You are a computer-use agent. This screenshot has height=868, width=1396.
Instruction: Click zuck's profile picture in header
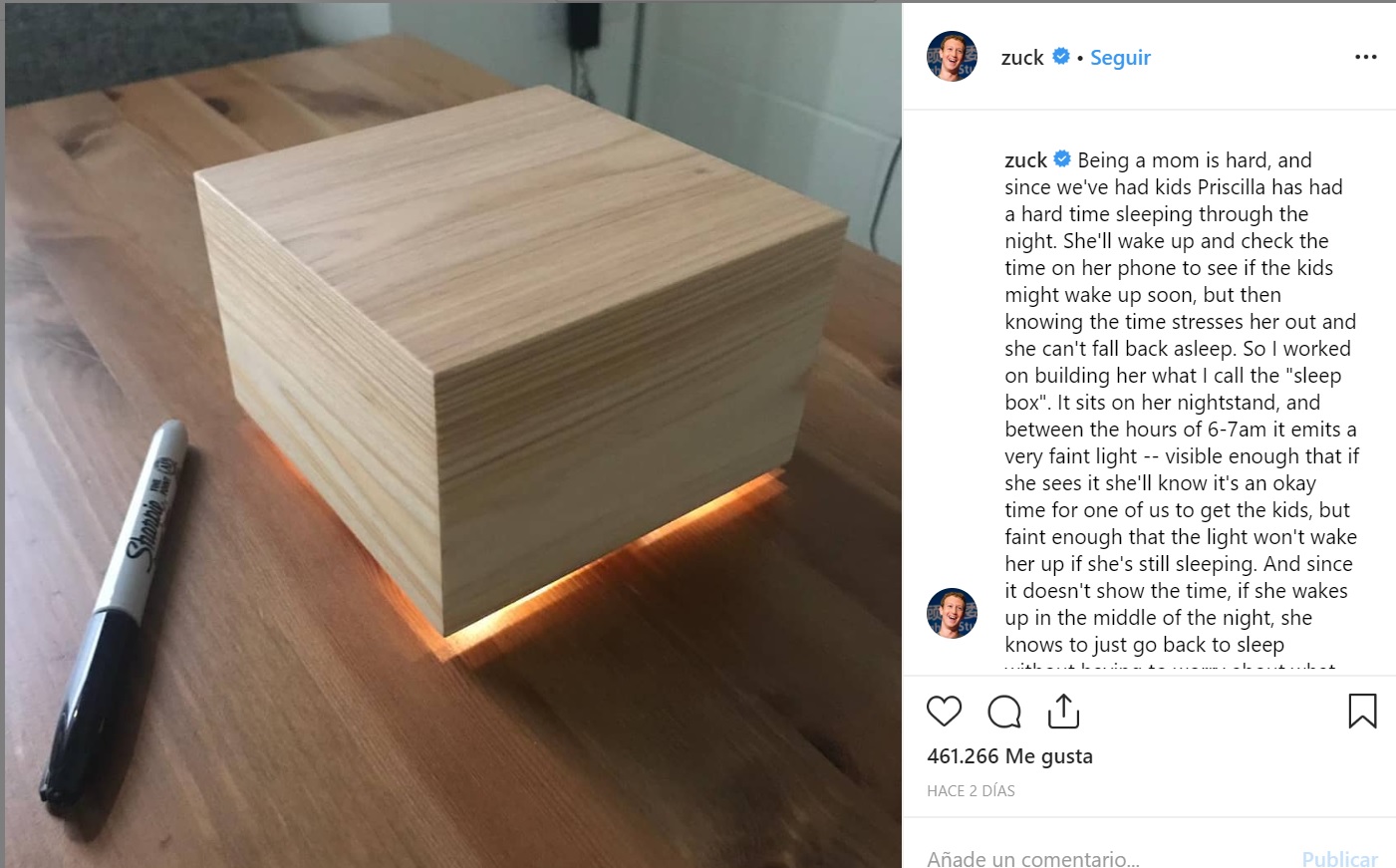click(952, 56)
